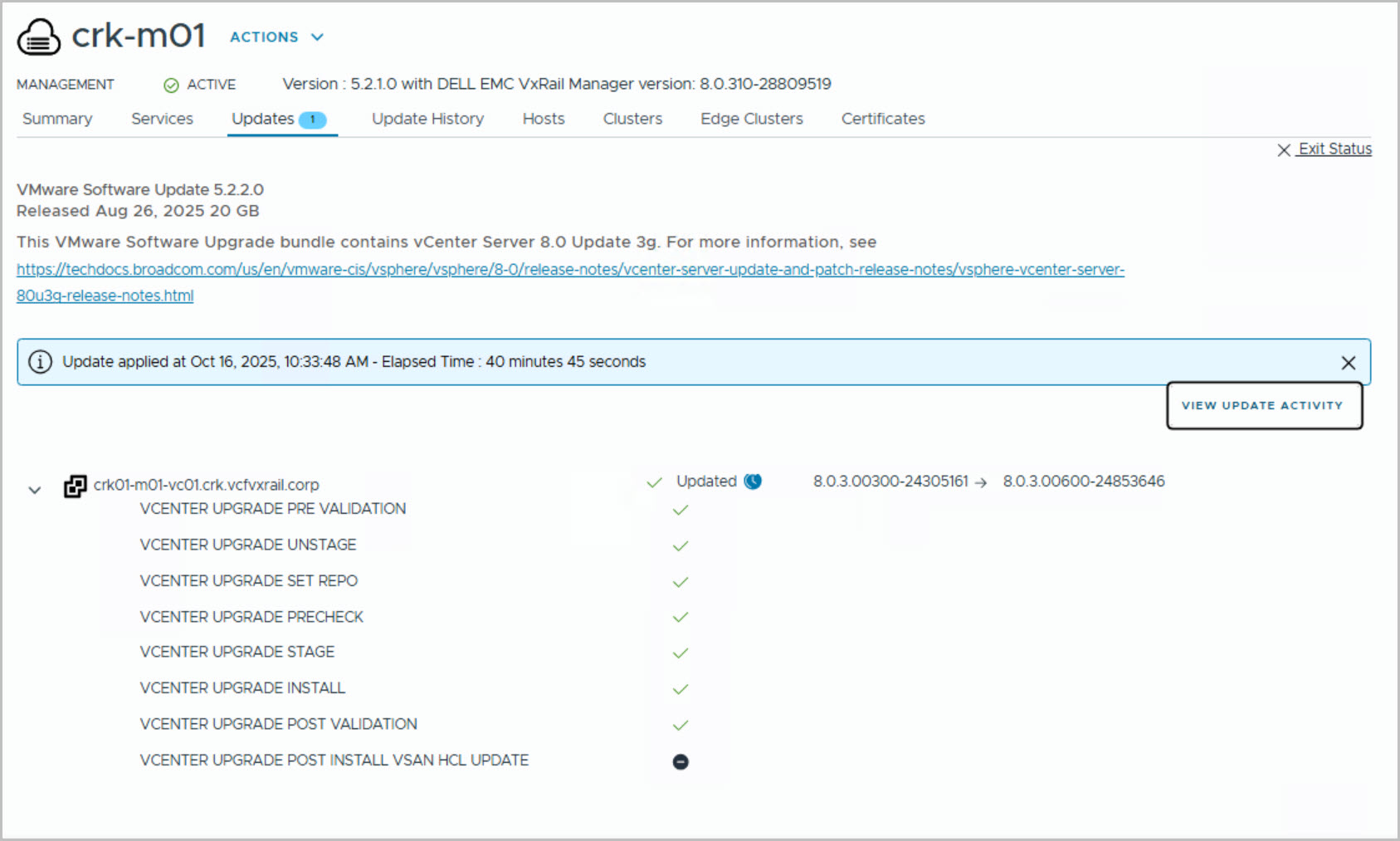
Task: Open the Broadcom techdocs release notes link
Action: click(569, 270)
